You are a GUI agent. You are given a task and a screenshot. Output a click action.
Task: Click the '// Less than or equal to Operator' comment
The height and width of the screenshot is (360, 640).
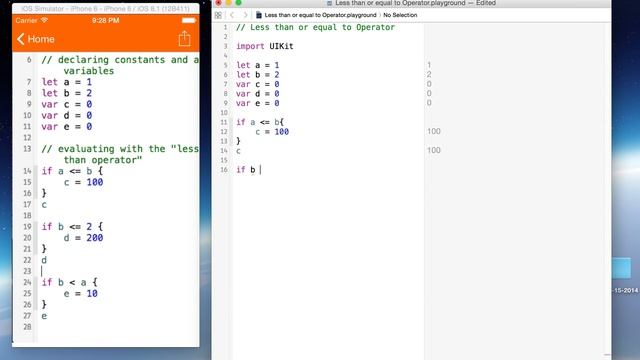pos(316,27)
